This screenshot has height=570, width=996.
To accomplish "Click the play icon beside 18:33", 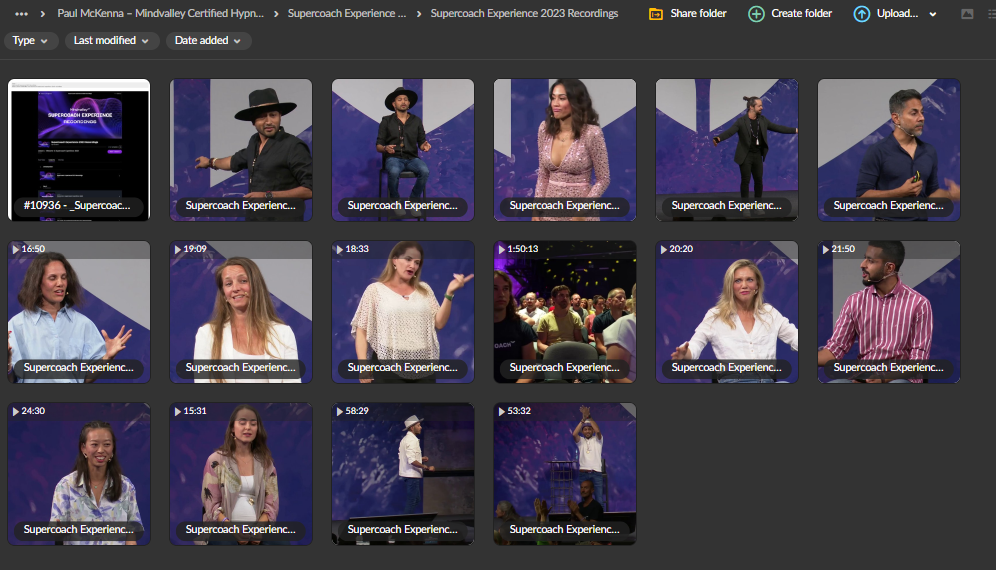I will pos(340,249).
